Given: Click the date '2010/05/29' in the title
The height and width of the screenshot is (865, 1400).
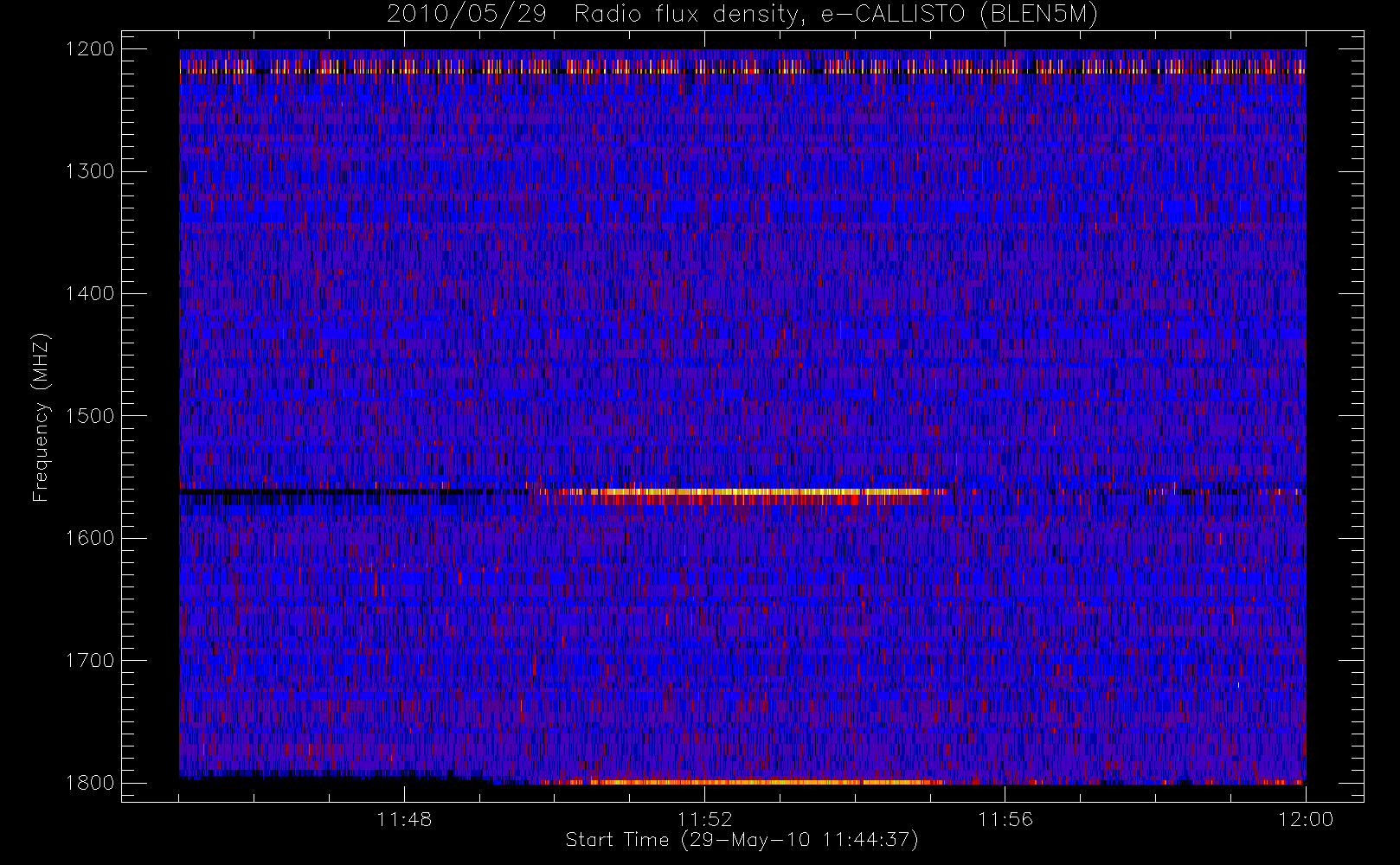Looking at the screenshot, I should (x=466, y=15).
